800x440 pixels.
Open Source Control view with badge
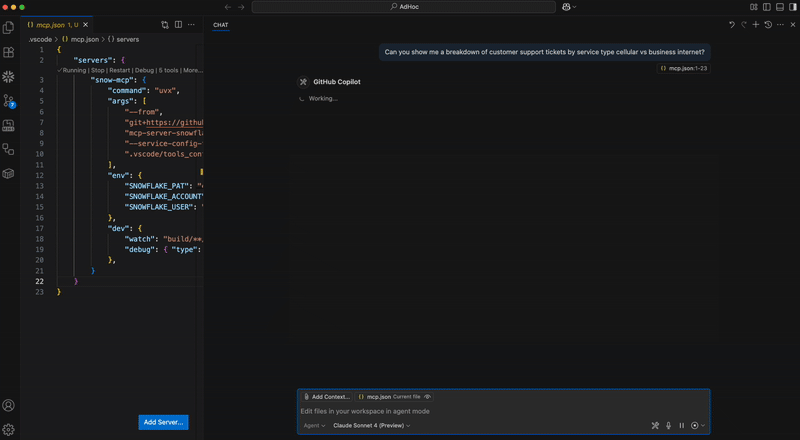pyautogui.click(x=9, y=100)
